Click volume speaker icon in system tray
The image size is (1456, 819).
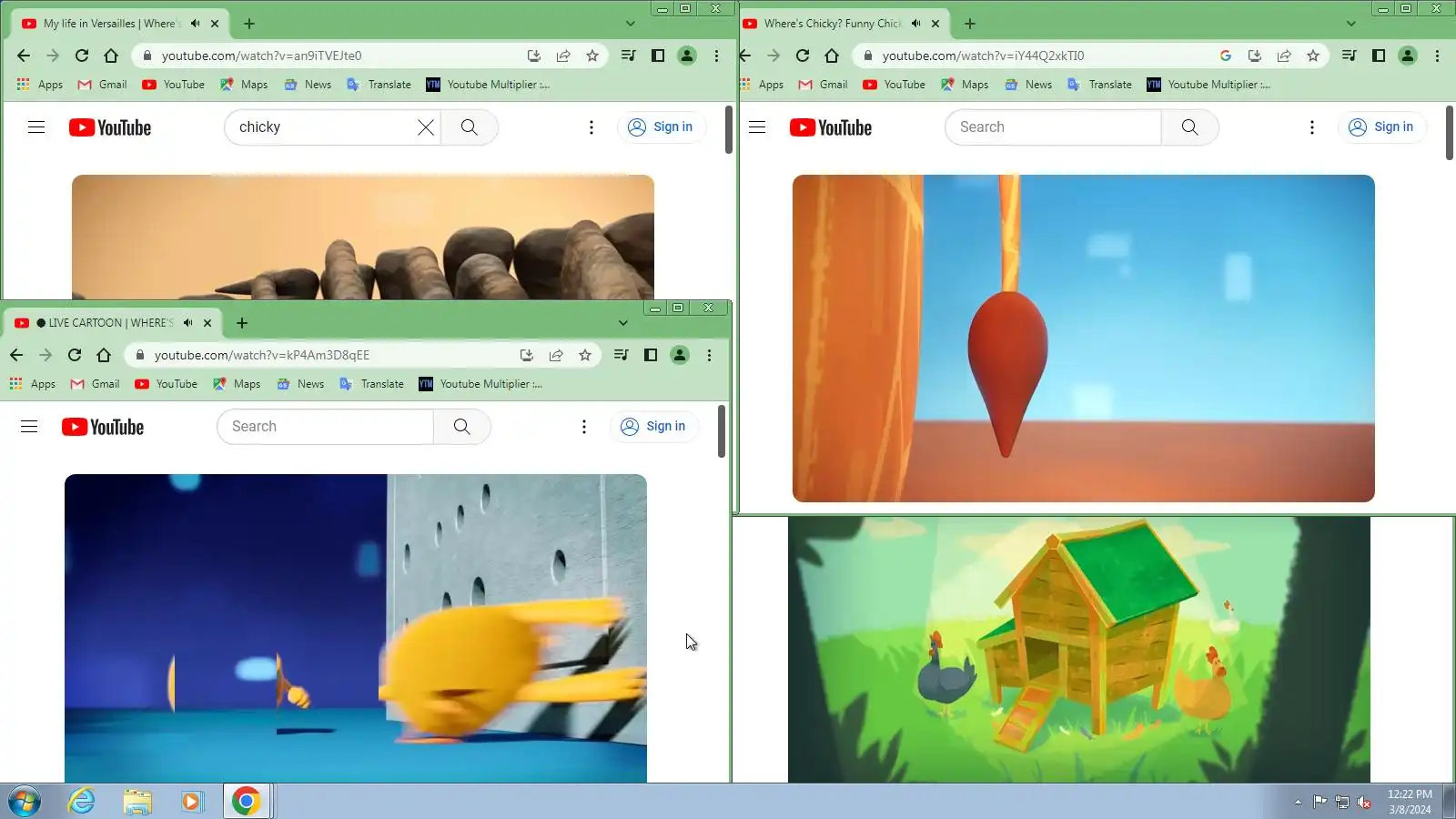[x=1363, y=802]
